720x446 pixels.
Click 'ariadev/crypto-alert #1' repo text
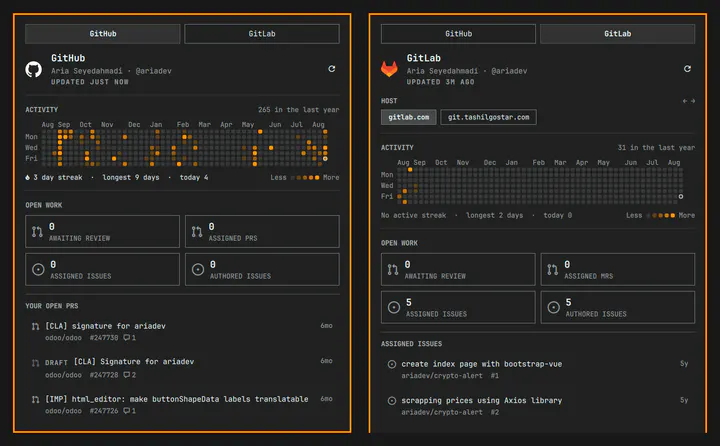pyautogui.click(x=450, y=376)
